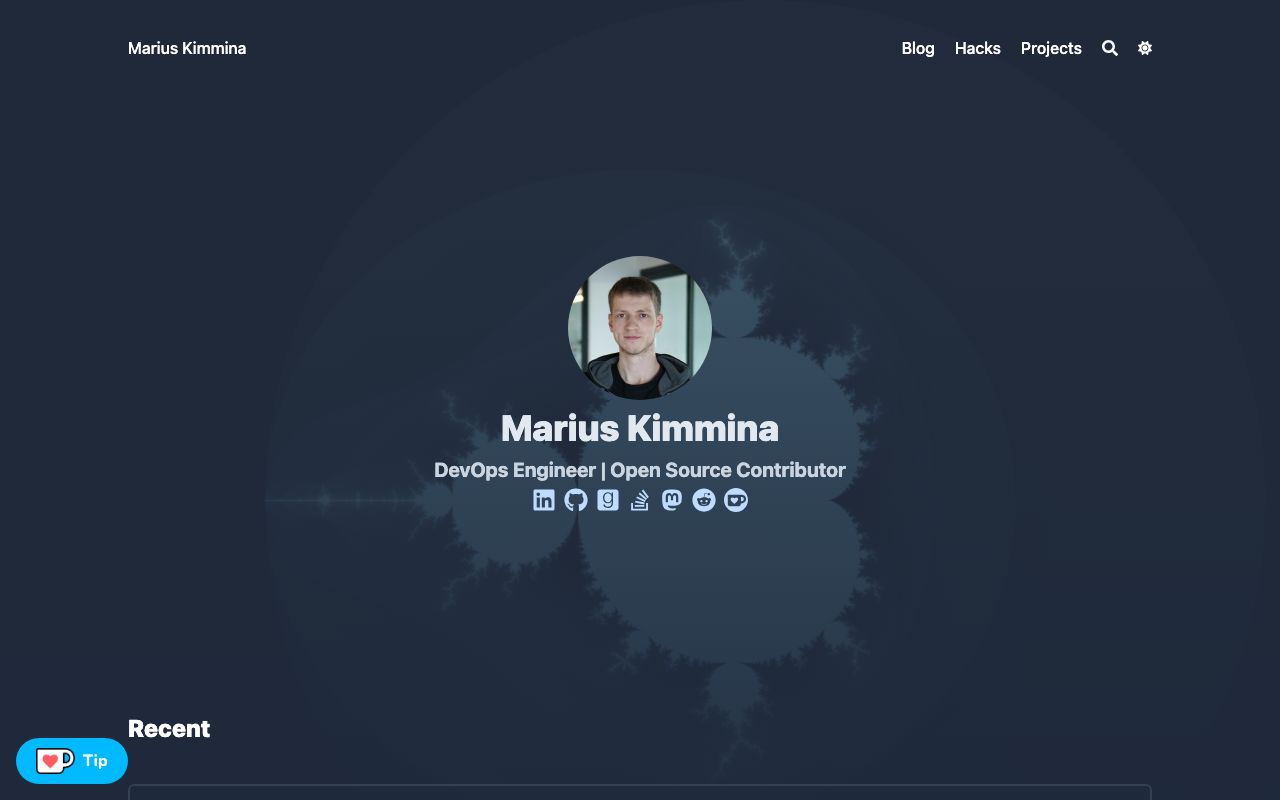Click the blue Tip button
Screen dimensions: 1280x800
[72, 761]
